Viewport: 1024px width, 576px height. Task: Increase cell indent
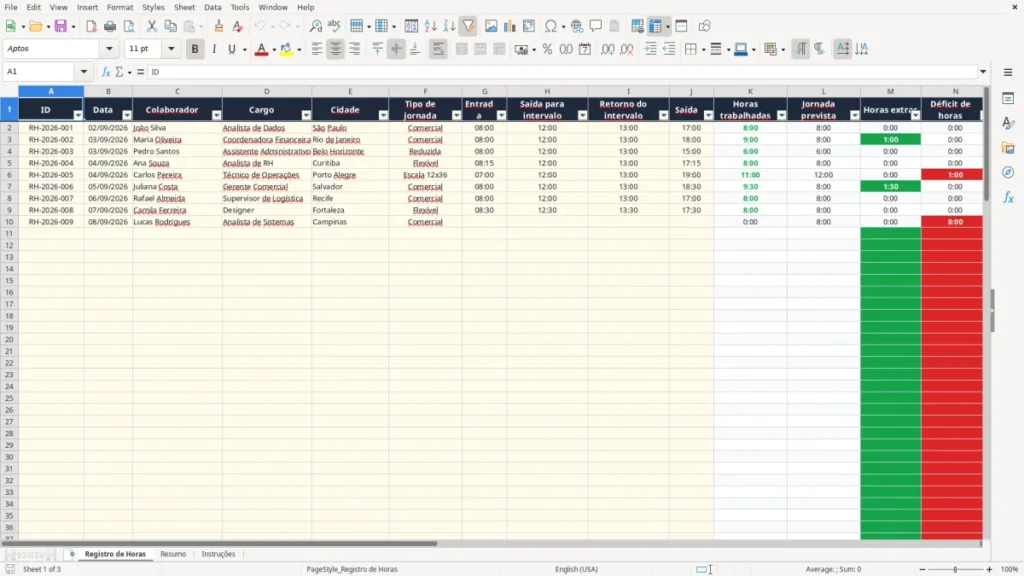pyautogui.click(x=650, y=49)
